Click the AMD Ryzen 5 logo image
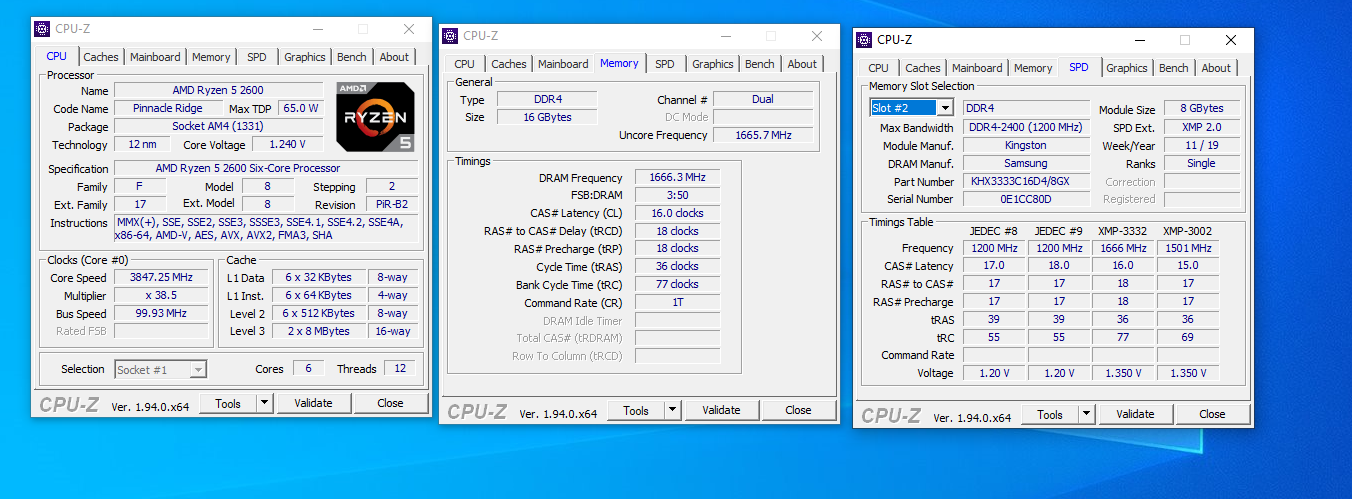The height and width of the screenshot is (499, 1352). coord(375,116)
